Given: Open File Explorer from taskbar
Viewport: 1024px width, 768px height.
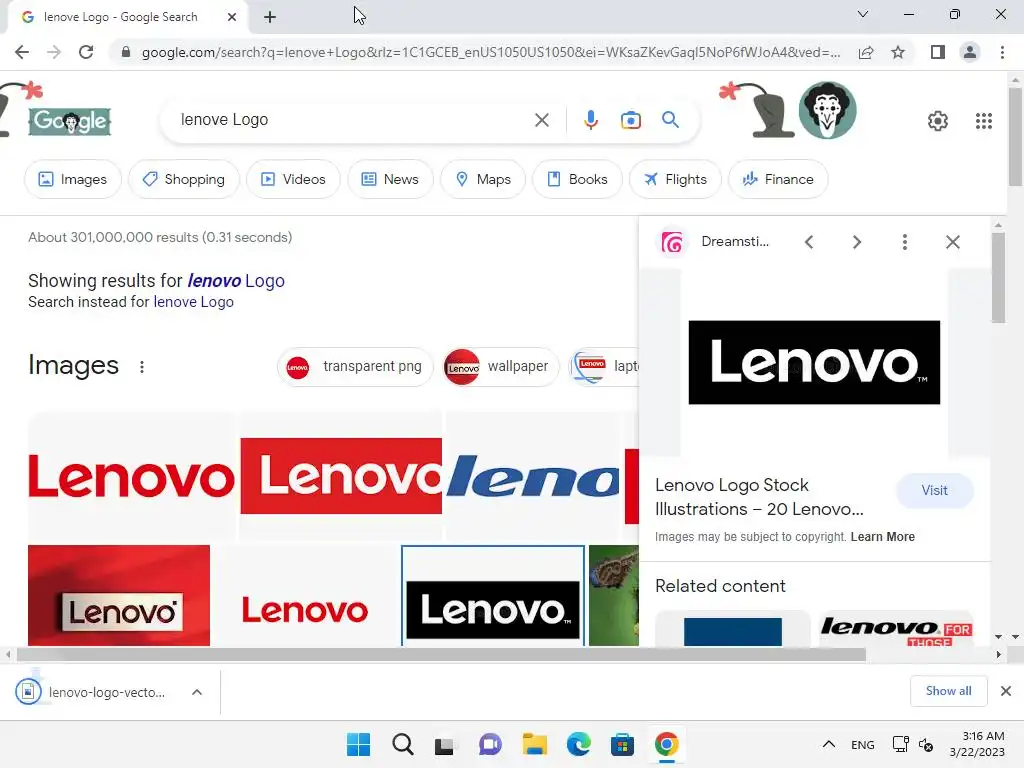Looking at the screenshot, I should pos(534,744).
